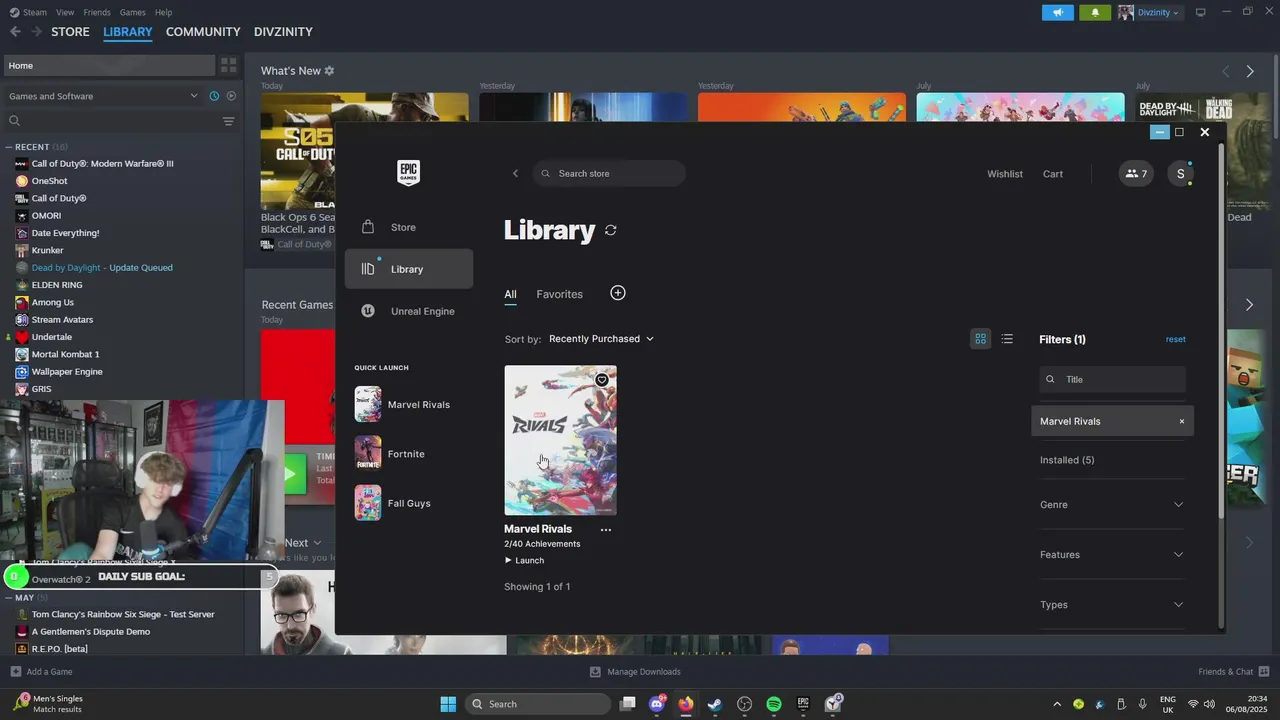Click the Search store field in Epic

609,173
